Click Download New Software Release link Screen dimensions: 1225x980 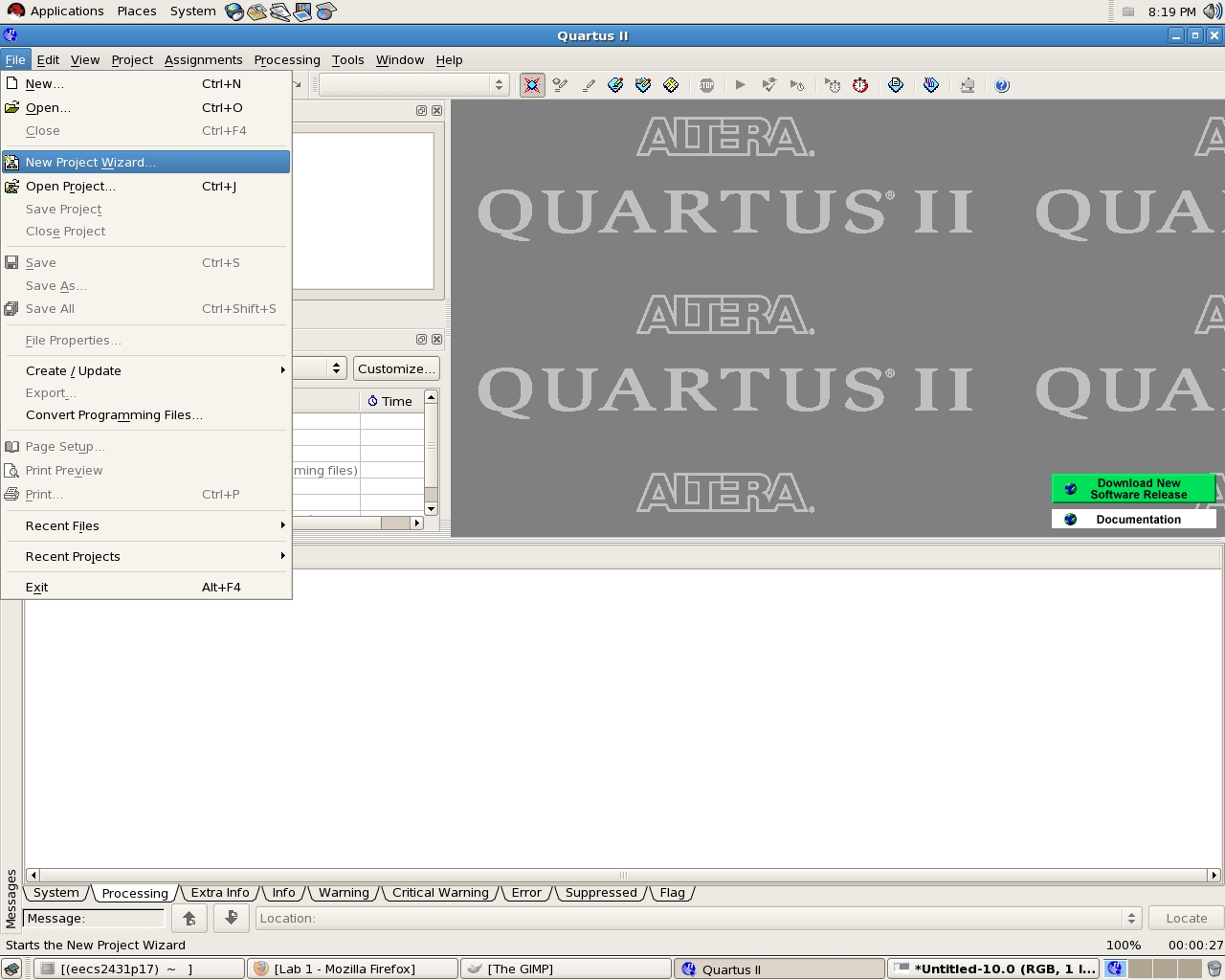(1134, 489)
